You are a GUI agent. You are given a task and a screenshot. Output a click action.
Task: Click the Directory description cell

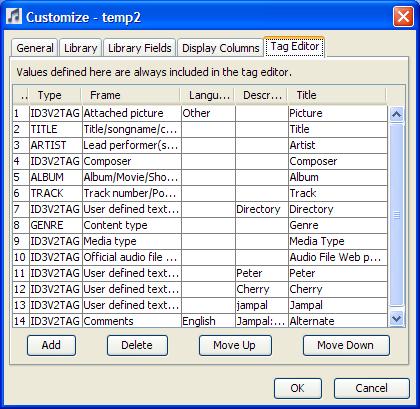[x=262, y=209]
